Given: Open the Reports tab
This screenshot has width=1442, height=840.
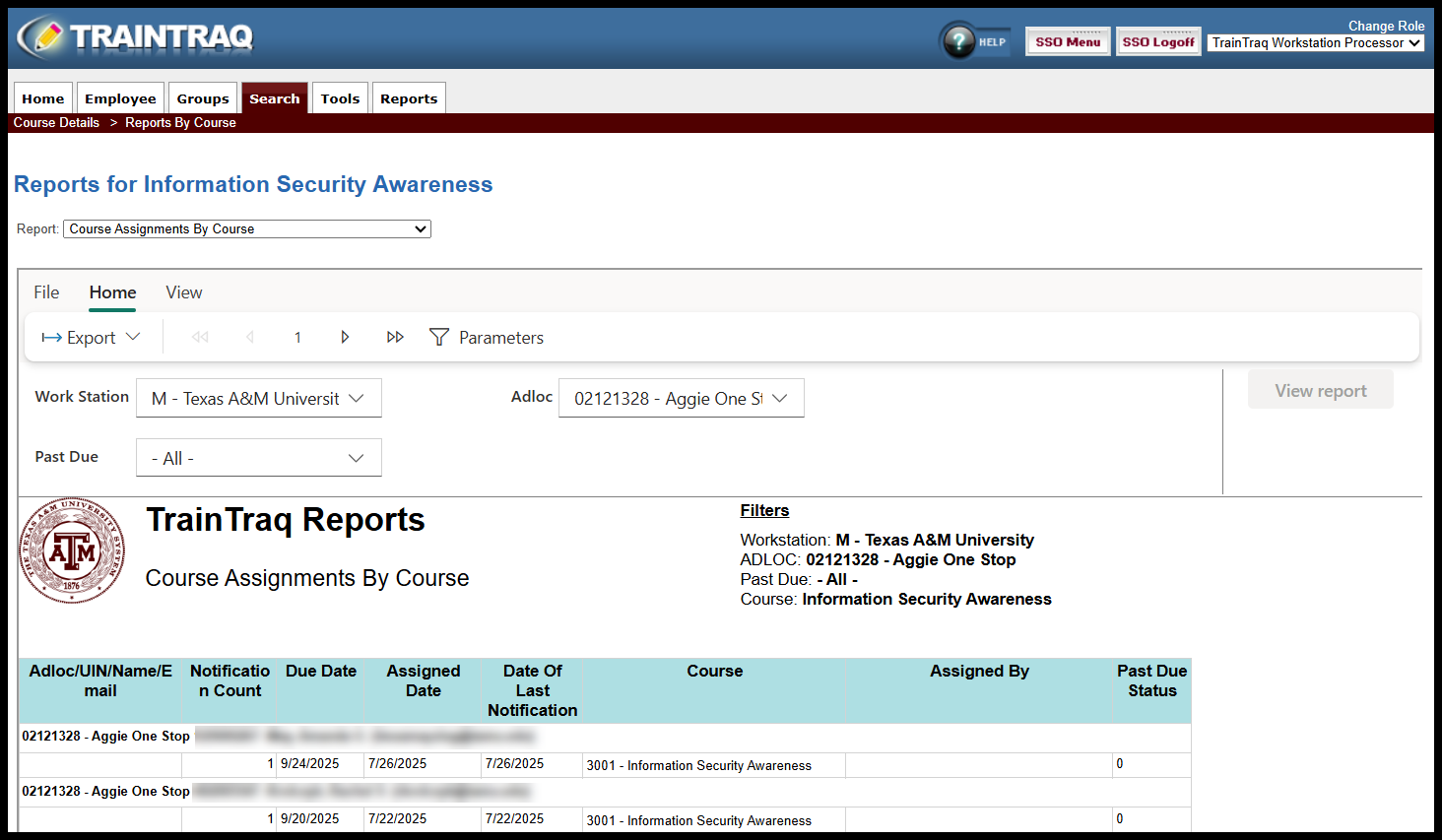Looking at the screenshot, I should click(408, 98).
